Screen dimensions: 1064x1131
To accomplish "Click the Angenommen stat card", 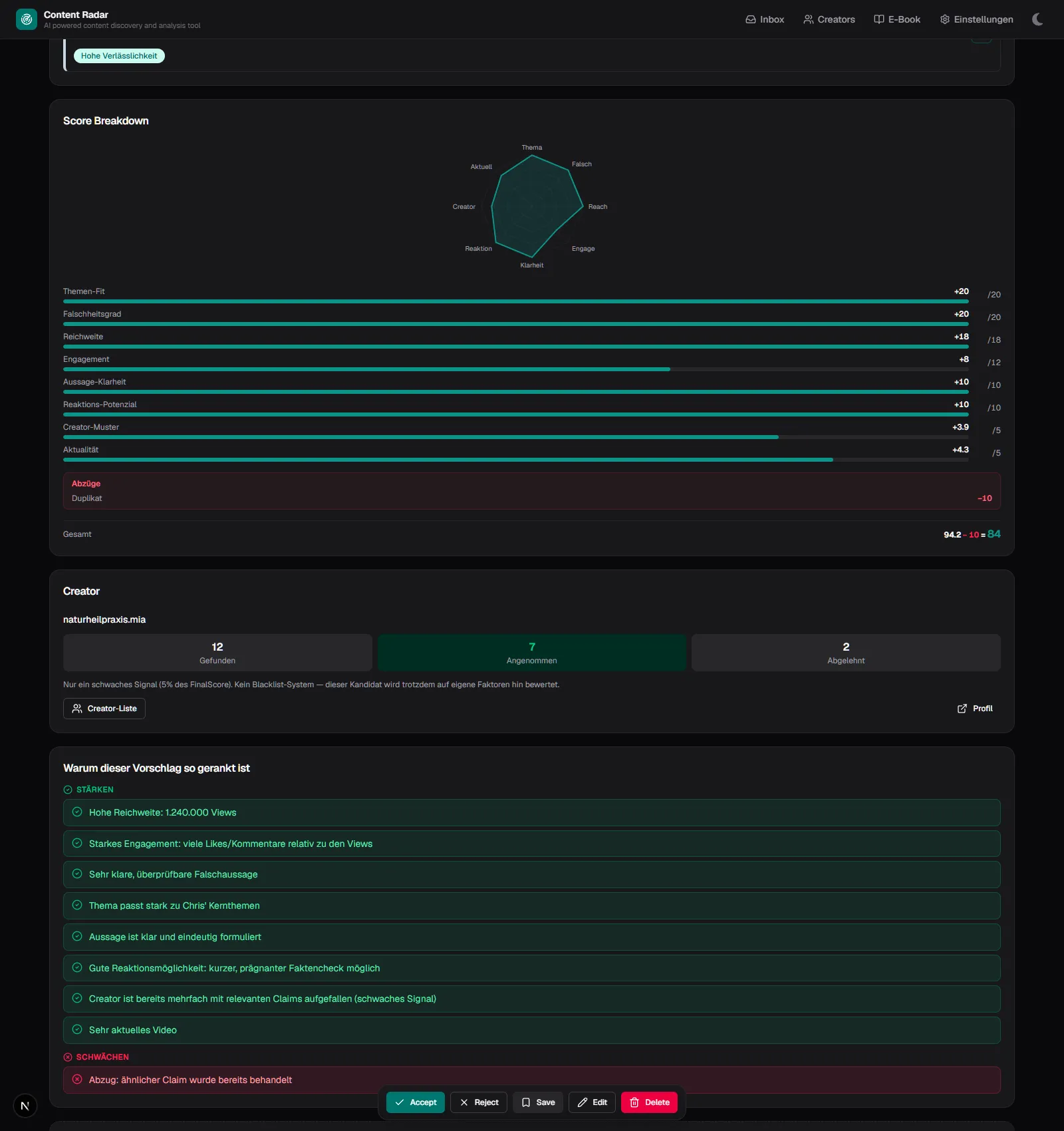I will (x=532, y=653).
